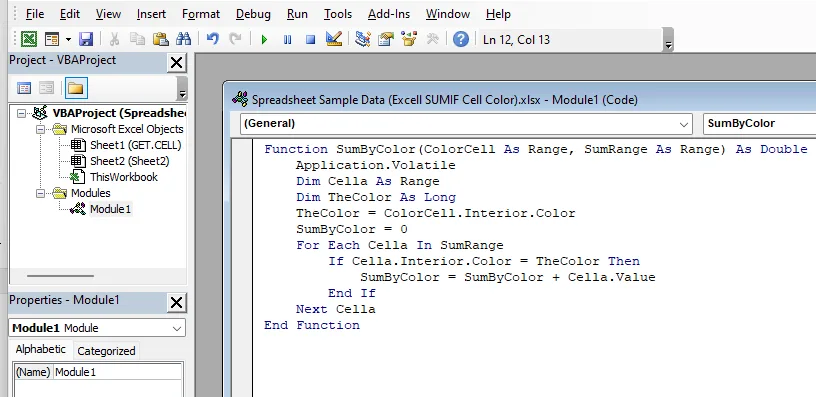Open Visual Basic Help question mark icon
This screenshot has width=816, height=397.
[461, 40]
